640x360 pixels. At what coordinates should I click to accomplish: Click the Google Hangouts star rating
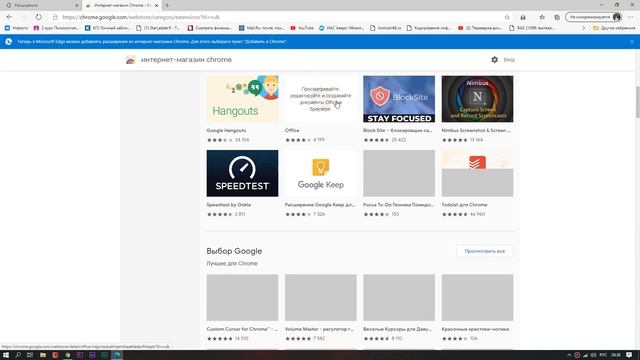220,140
